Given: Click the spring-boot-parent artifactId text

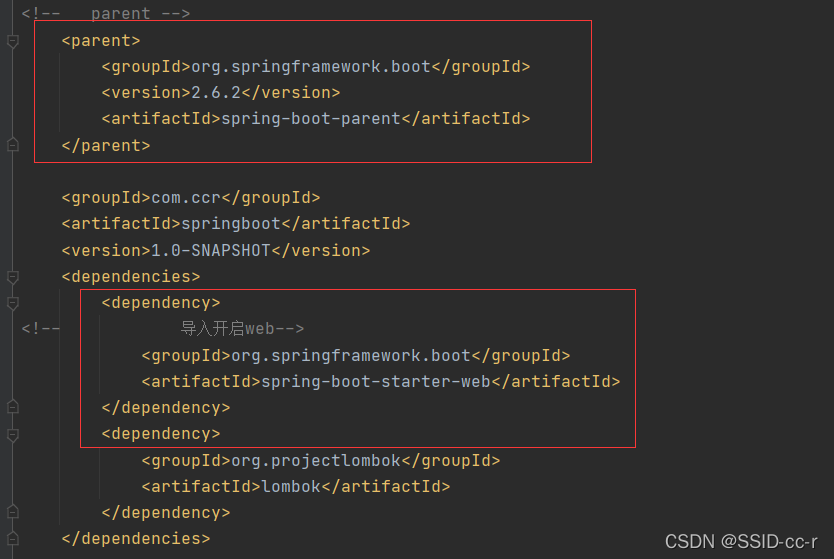Looking at the screenshot, I should point(311,119).
